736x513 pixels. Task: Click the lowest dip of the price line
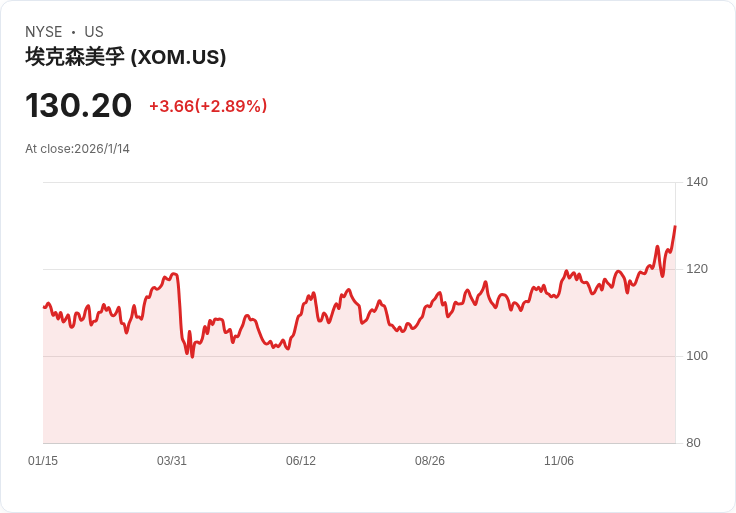coord(192,356)
